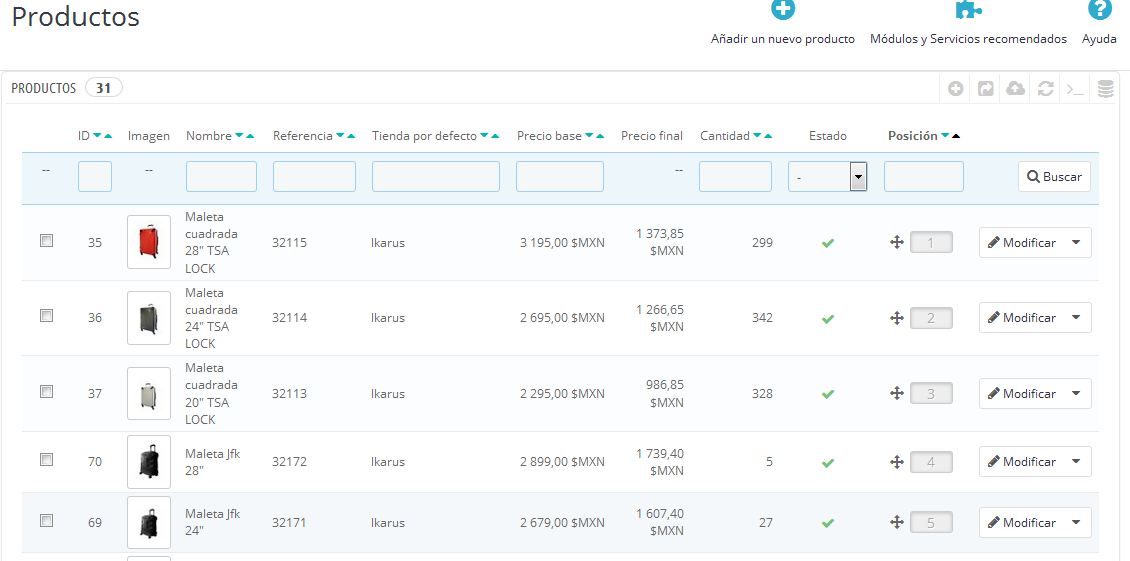Focus the Precio base filter field
This screenshot has height=561, width=1130.
[x=560, y=177]
